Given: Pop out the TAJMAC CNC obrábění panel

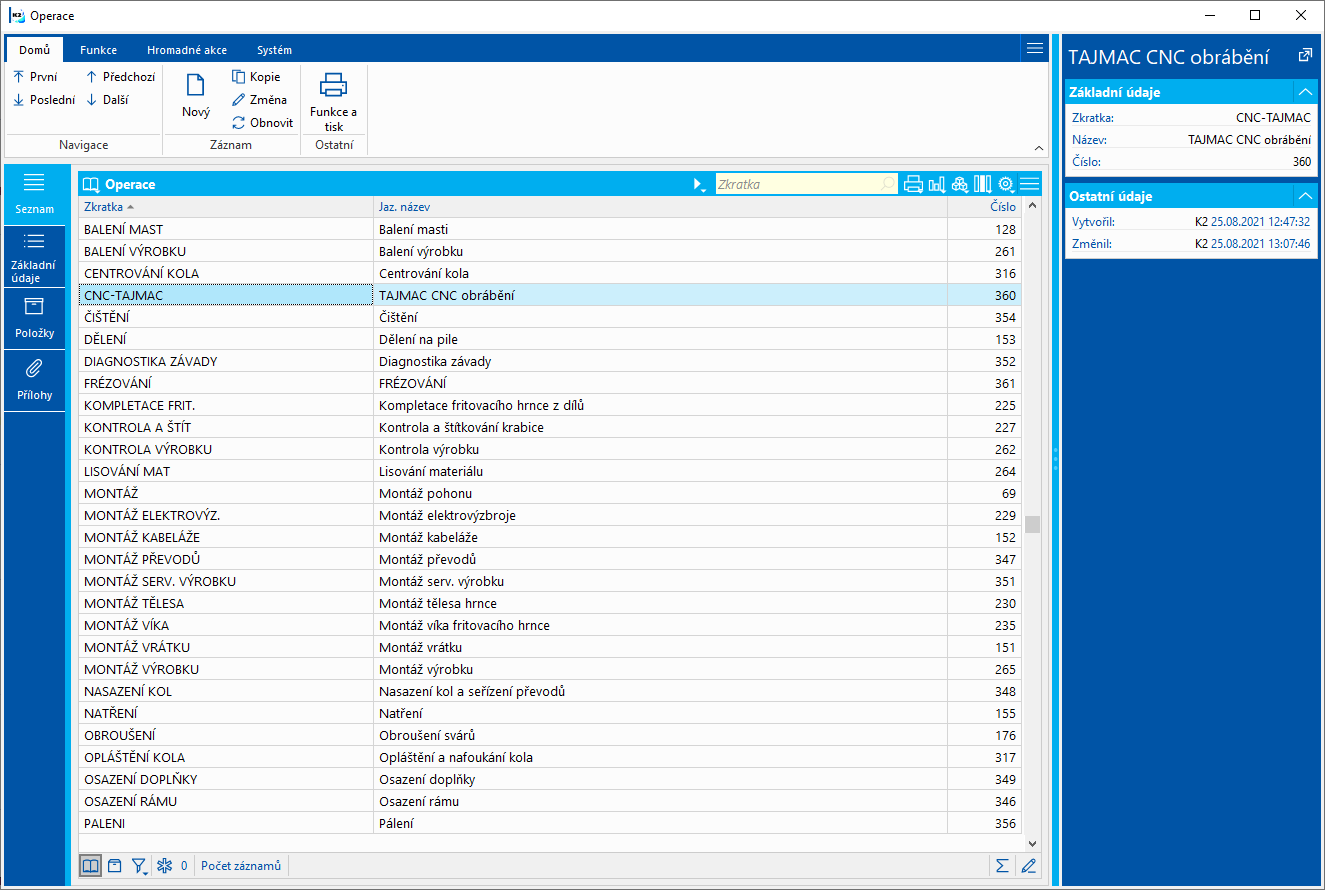Looking at the screenshot, I should [1304, 56].
